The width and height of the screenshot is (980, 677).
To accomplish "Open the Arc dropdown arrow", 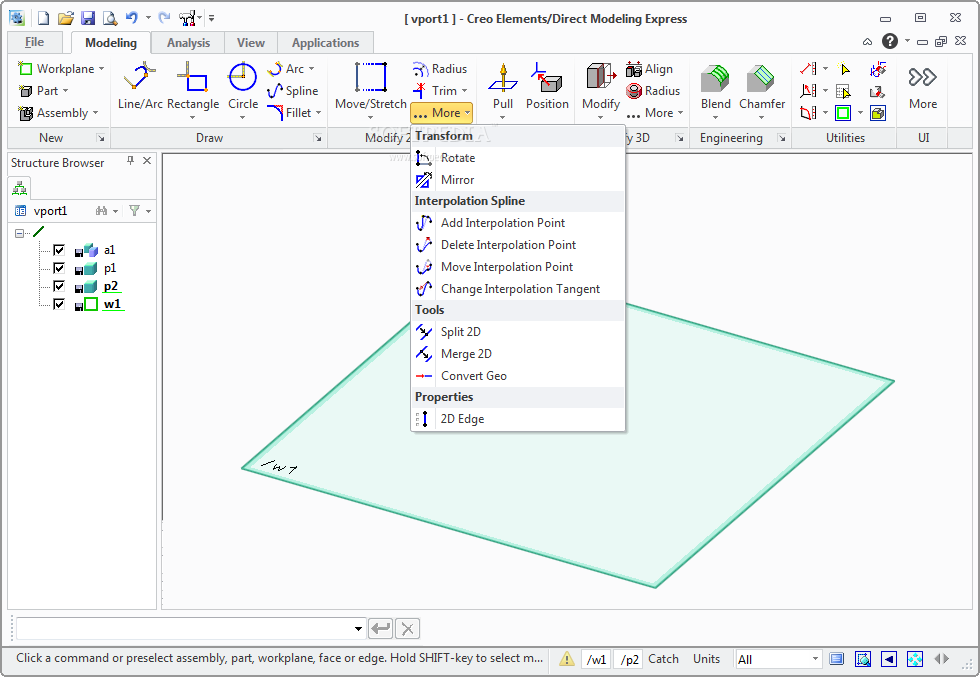I will click(x=312, y=69).
